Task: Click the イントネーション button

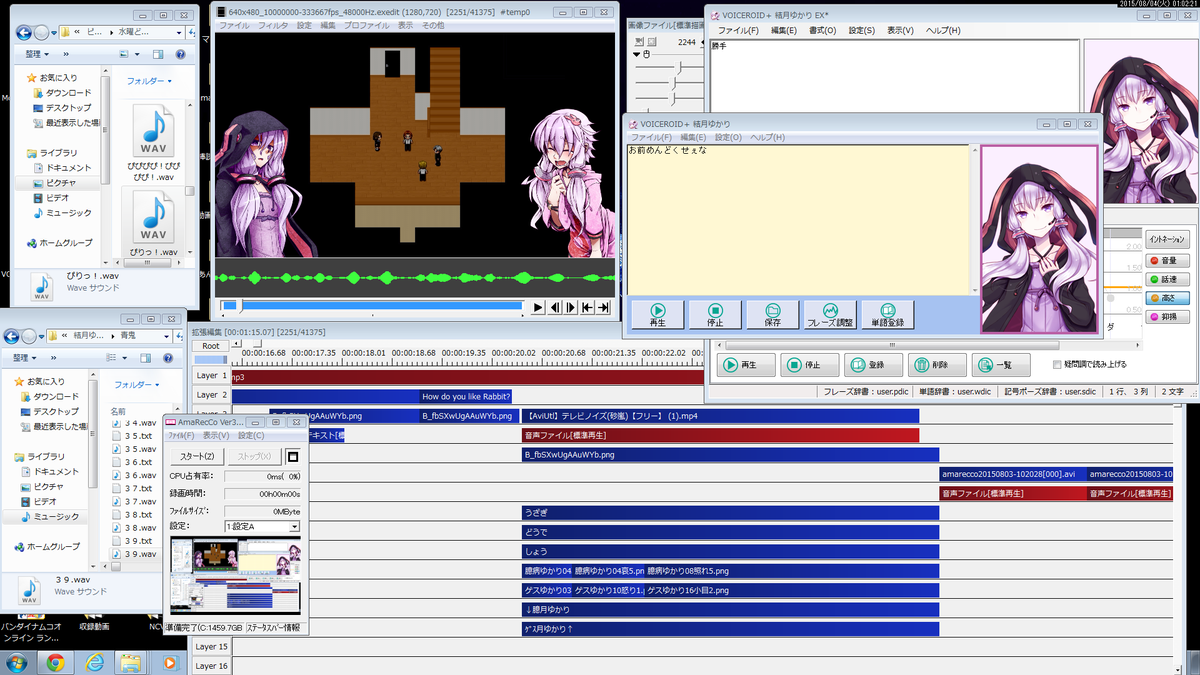Action: [1168, 240]
